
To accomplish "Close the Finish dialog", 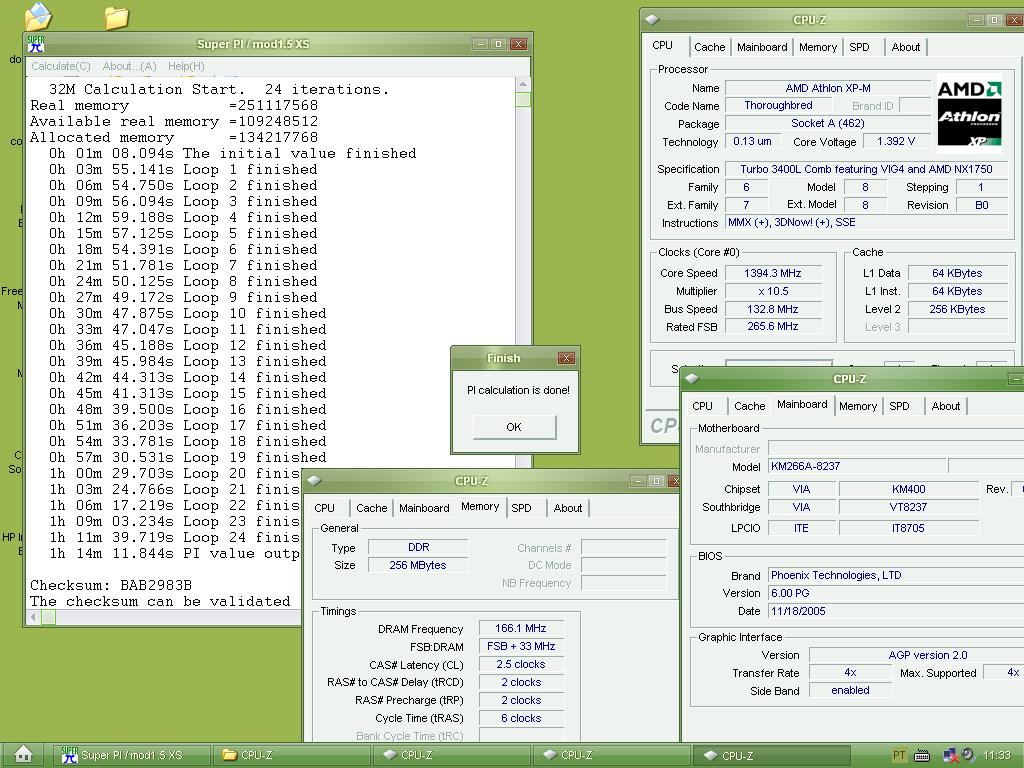I will (x=566, y=358).
